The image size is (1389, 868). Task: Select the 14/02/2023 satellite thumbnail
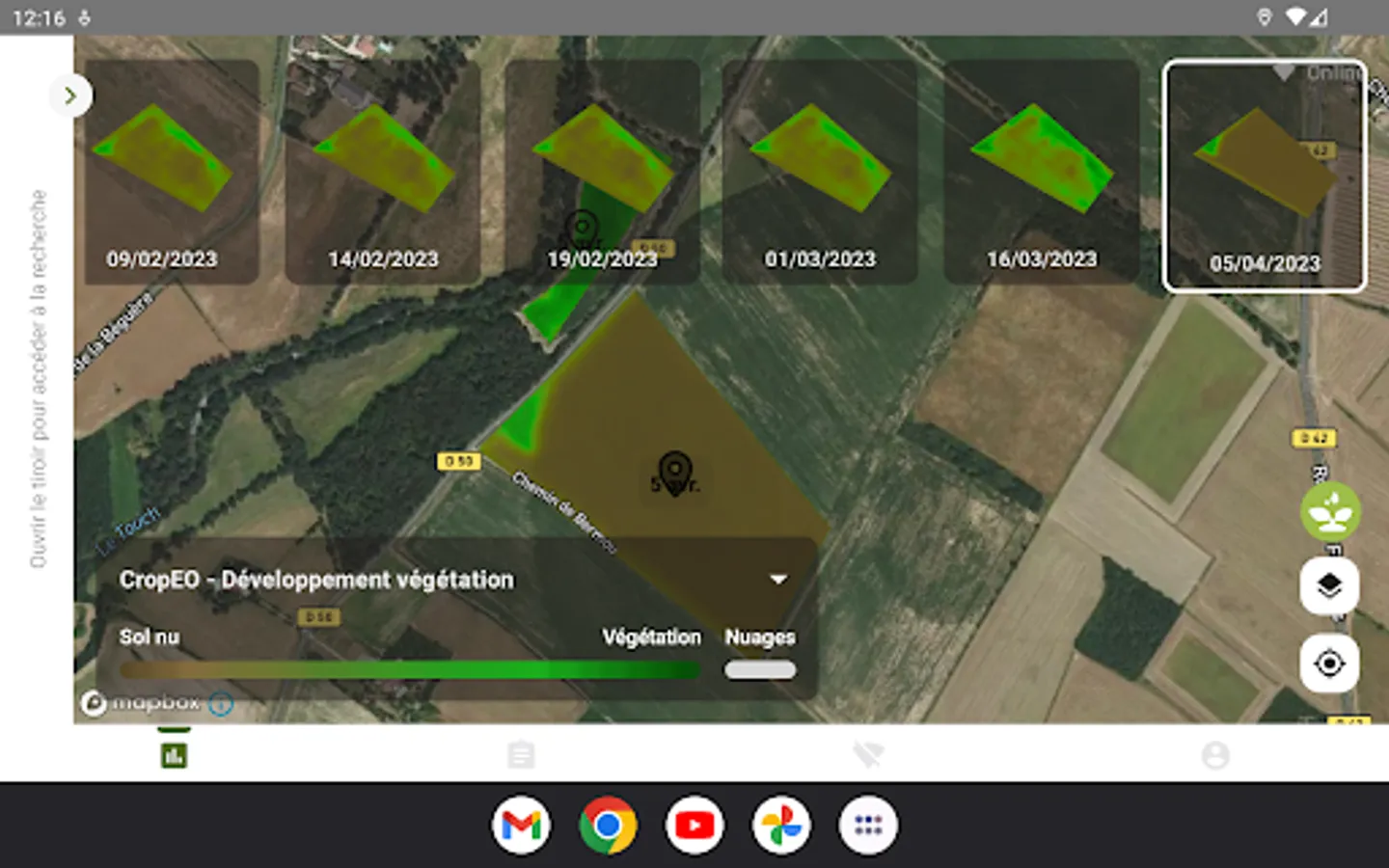tap(383, 172)
